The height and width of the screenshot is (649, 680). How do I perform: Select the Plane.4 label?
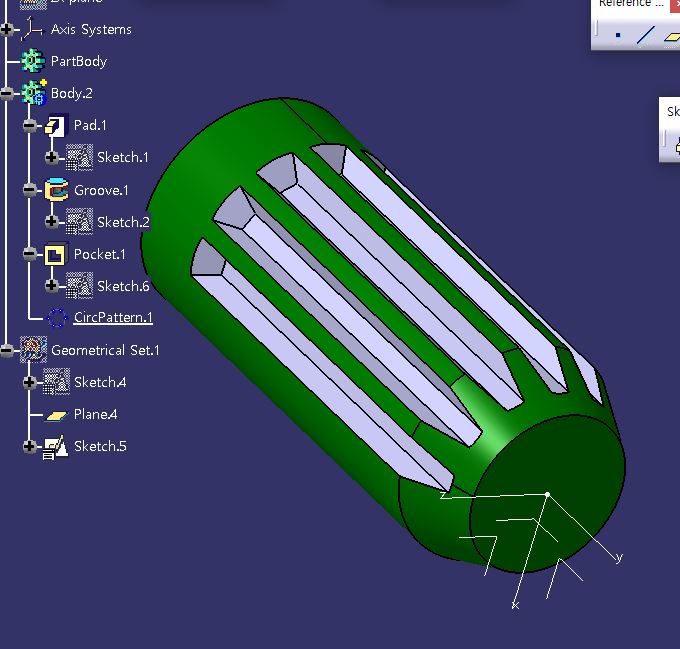click(95, 414)
